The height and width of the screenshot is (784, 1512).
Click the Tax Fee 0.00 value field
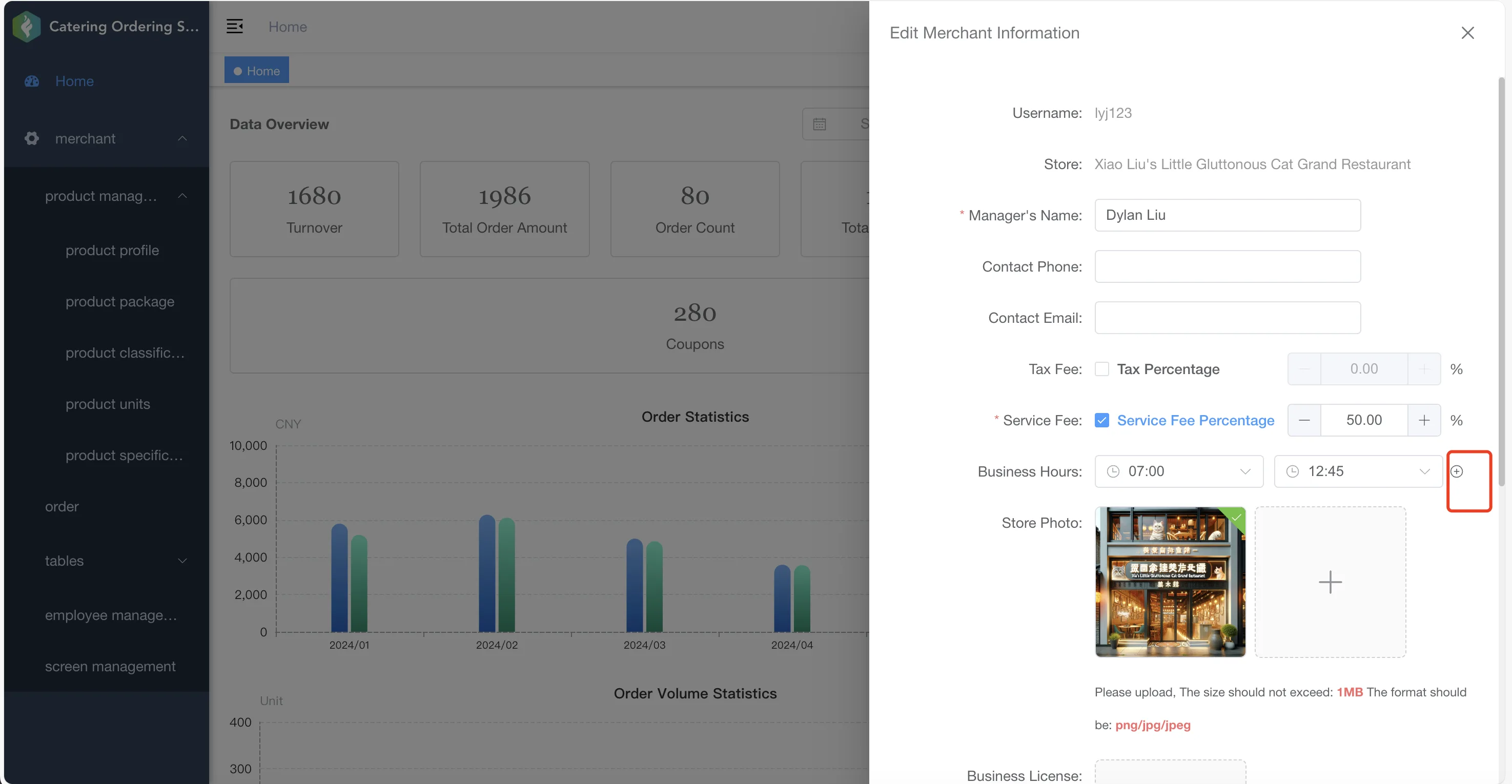coord(1364,369)
